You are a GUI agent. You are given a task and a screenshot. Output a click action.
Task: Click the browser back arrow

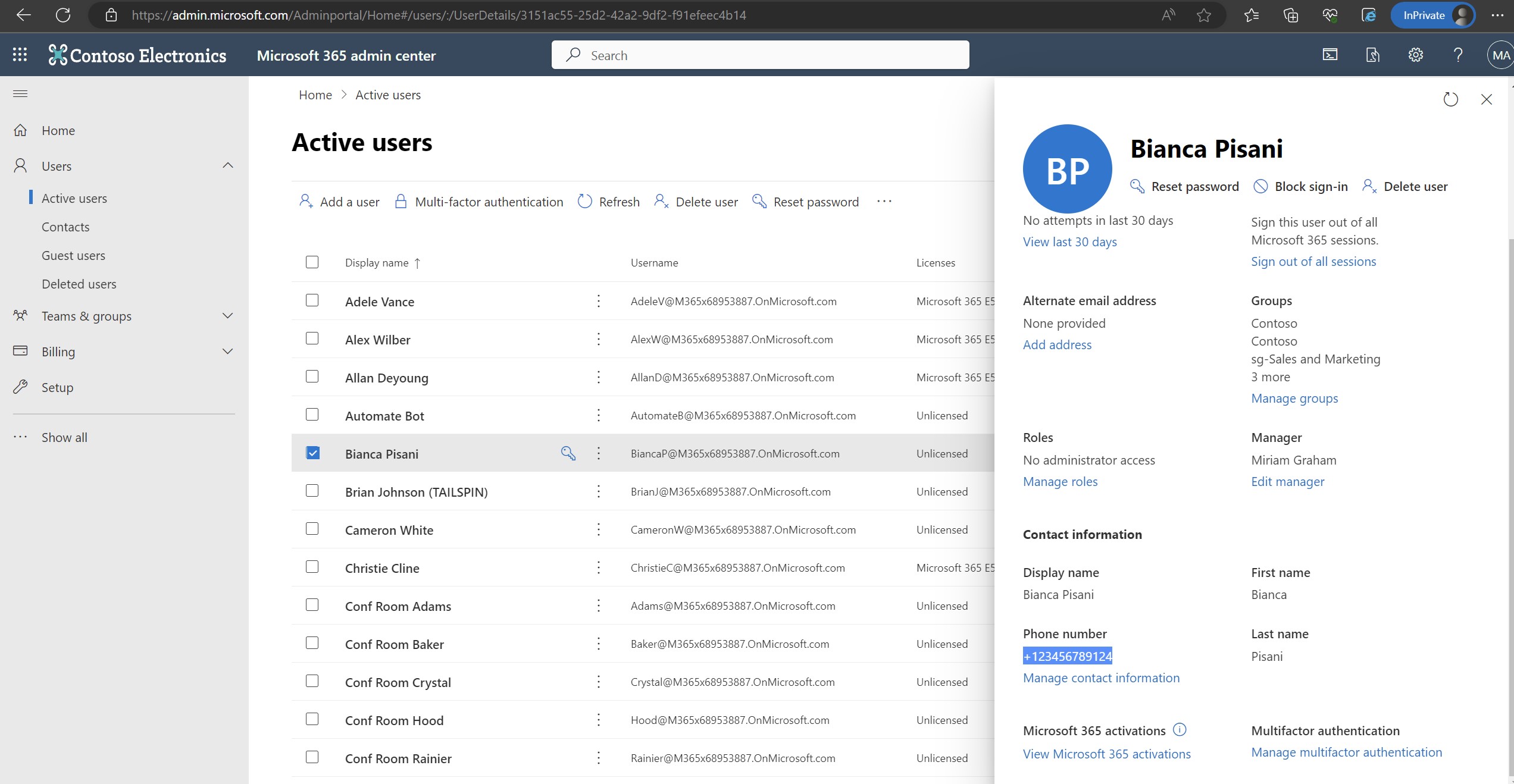point(24,15)
